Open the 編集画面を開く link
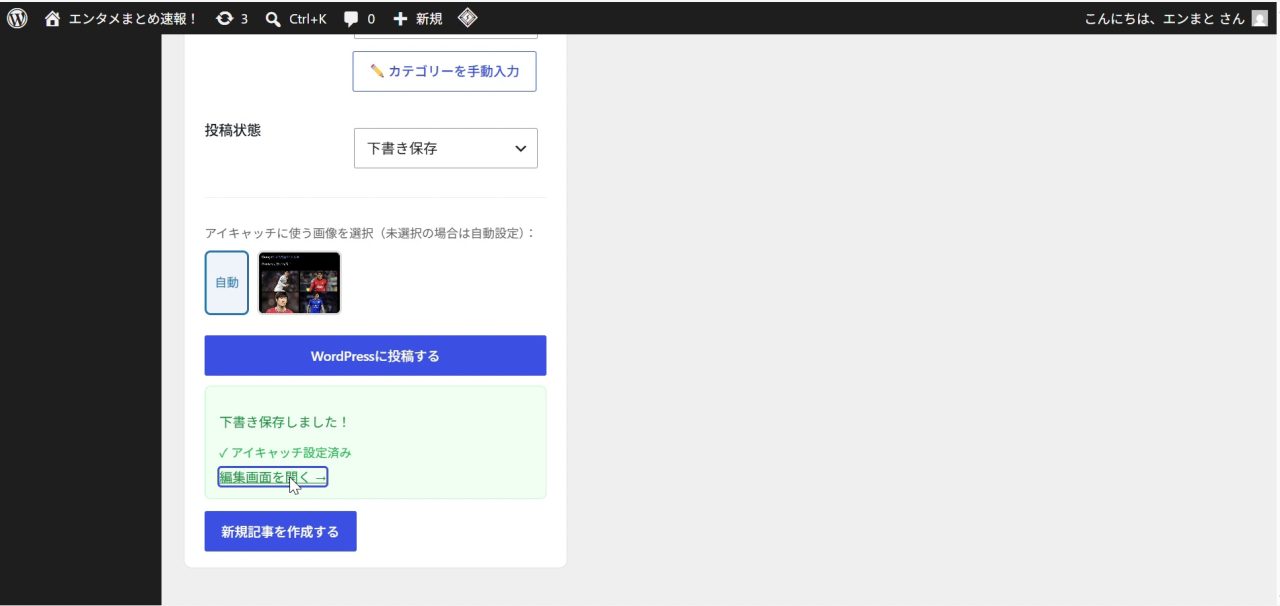The height and width of the screenshot is (606, 1280). [x=273, y=477]
